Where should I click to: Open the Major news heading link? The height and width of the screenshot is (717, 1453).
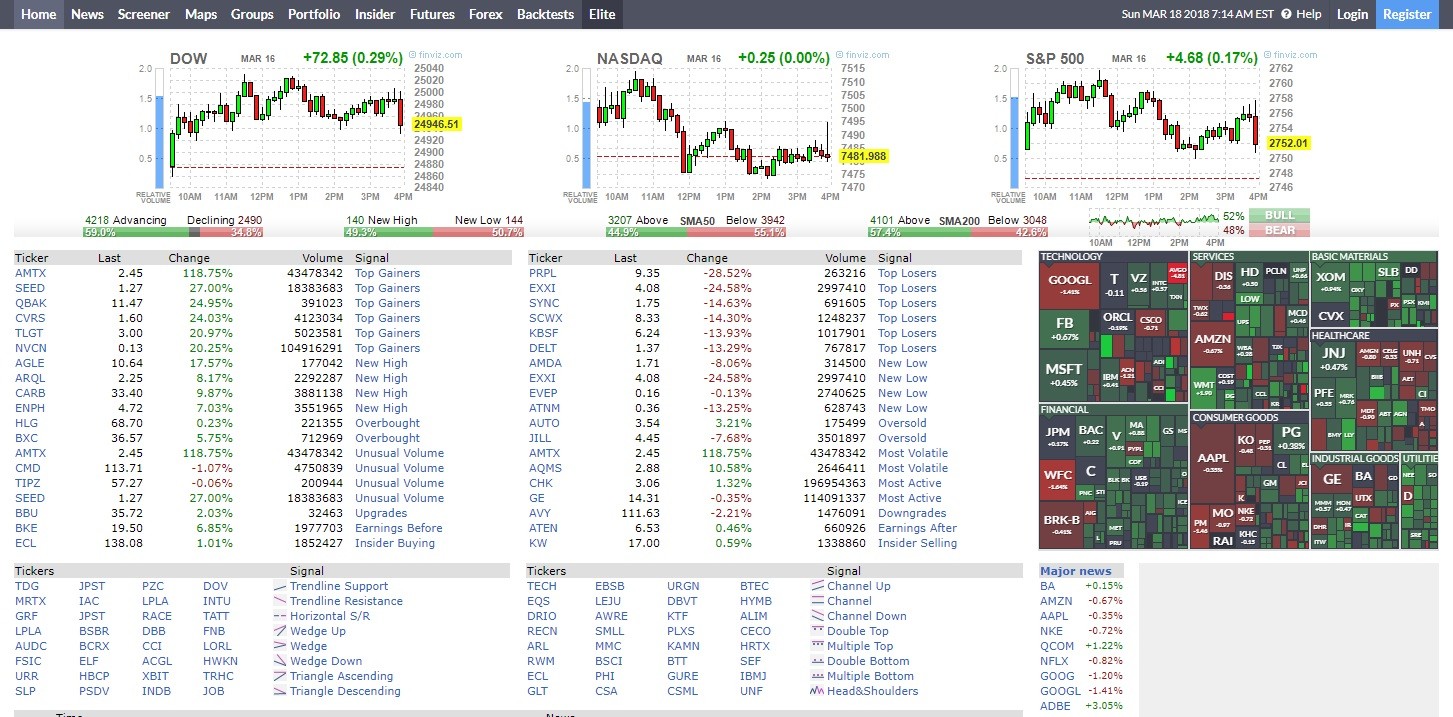click(x=1075, y=571)
